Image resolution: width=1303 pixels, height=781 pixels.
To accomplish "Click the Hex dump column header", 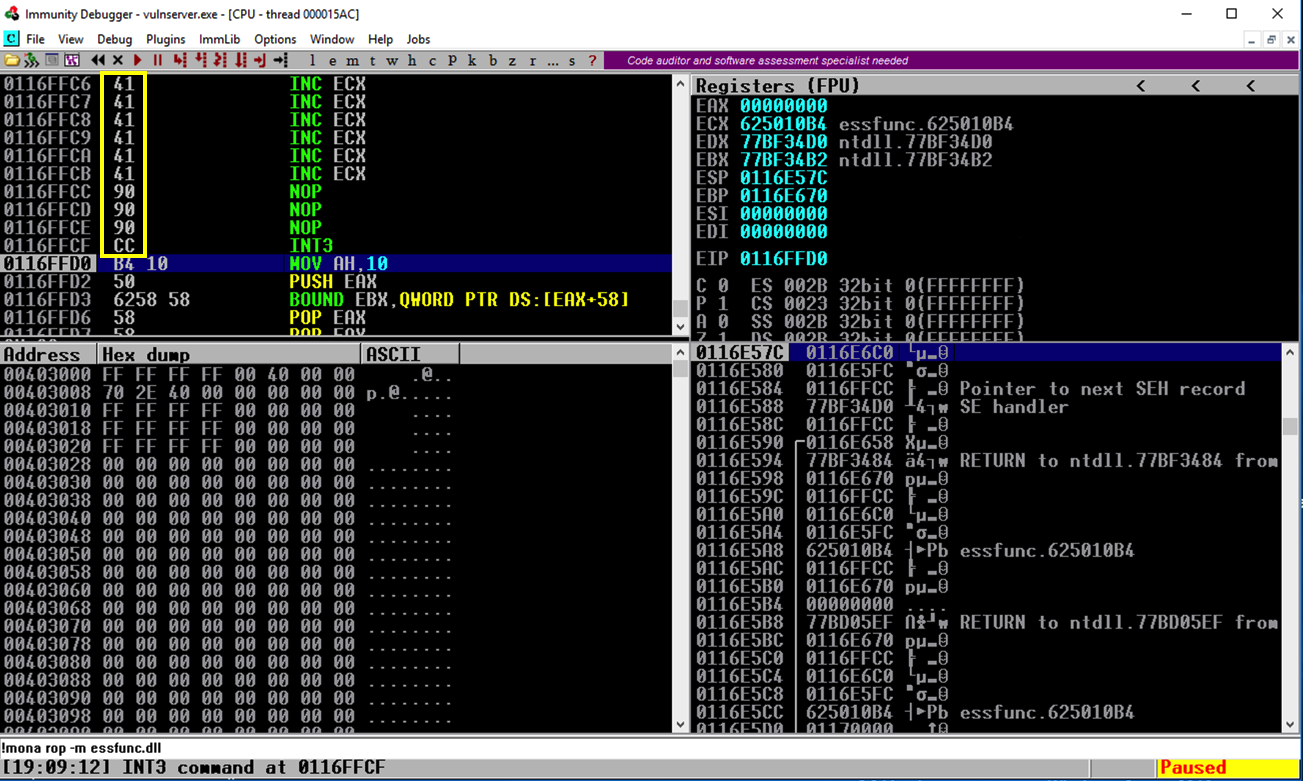I will click(229, 354).
